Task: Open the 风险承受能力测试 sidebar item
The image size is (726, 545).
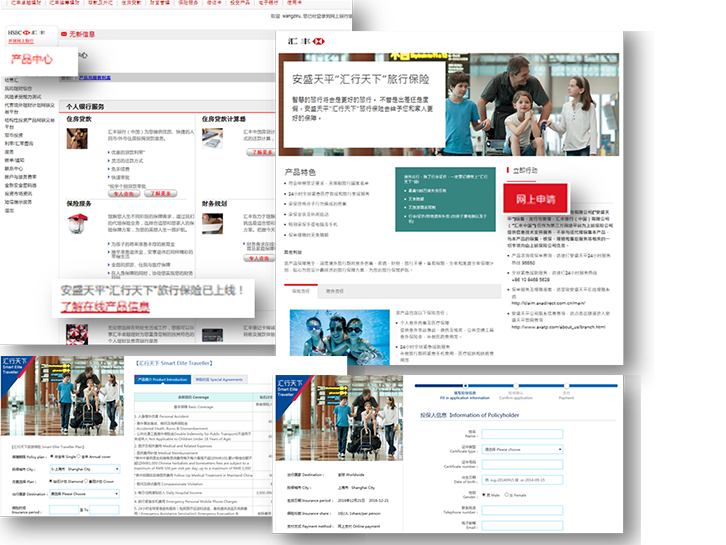Action: [23, 97]
